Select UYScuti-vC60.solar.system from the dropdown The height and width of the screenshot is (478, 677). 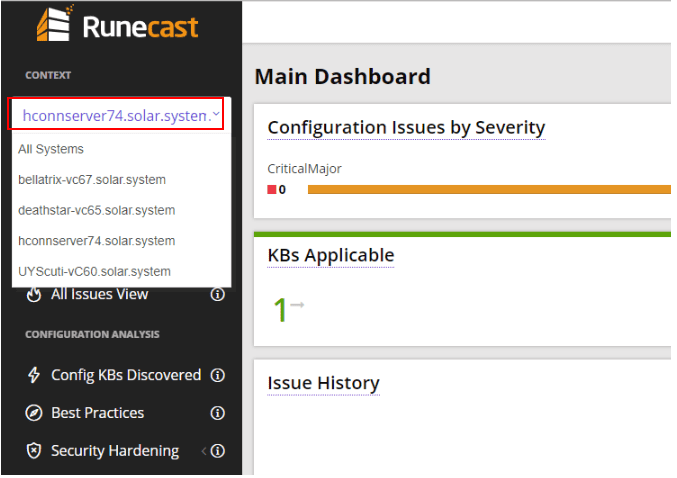click(x=94, y=271)
